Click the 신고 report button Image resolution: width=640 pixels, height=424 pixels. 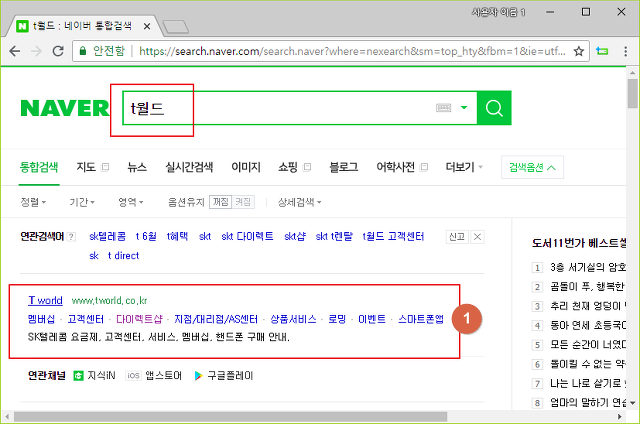457,237
